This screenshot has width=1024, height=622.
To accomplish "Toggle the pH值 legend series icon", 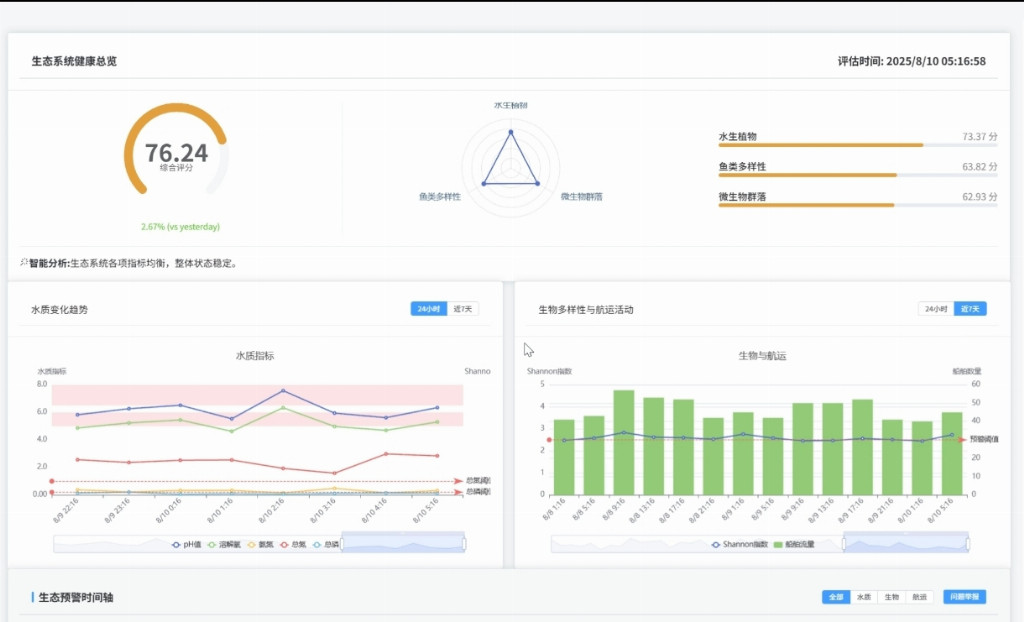I will [x=176, y=545].
